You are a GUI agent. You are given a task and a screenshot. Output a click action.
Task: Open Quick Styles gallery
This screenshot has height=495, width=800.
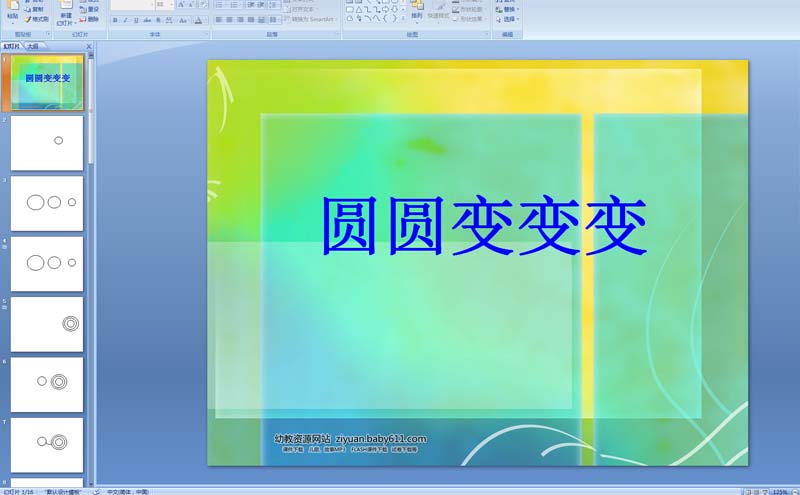(x=438, y=13)
